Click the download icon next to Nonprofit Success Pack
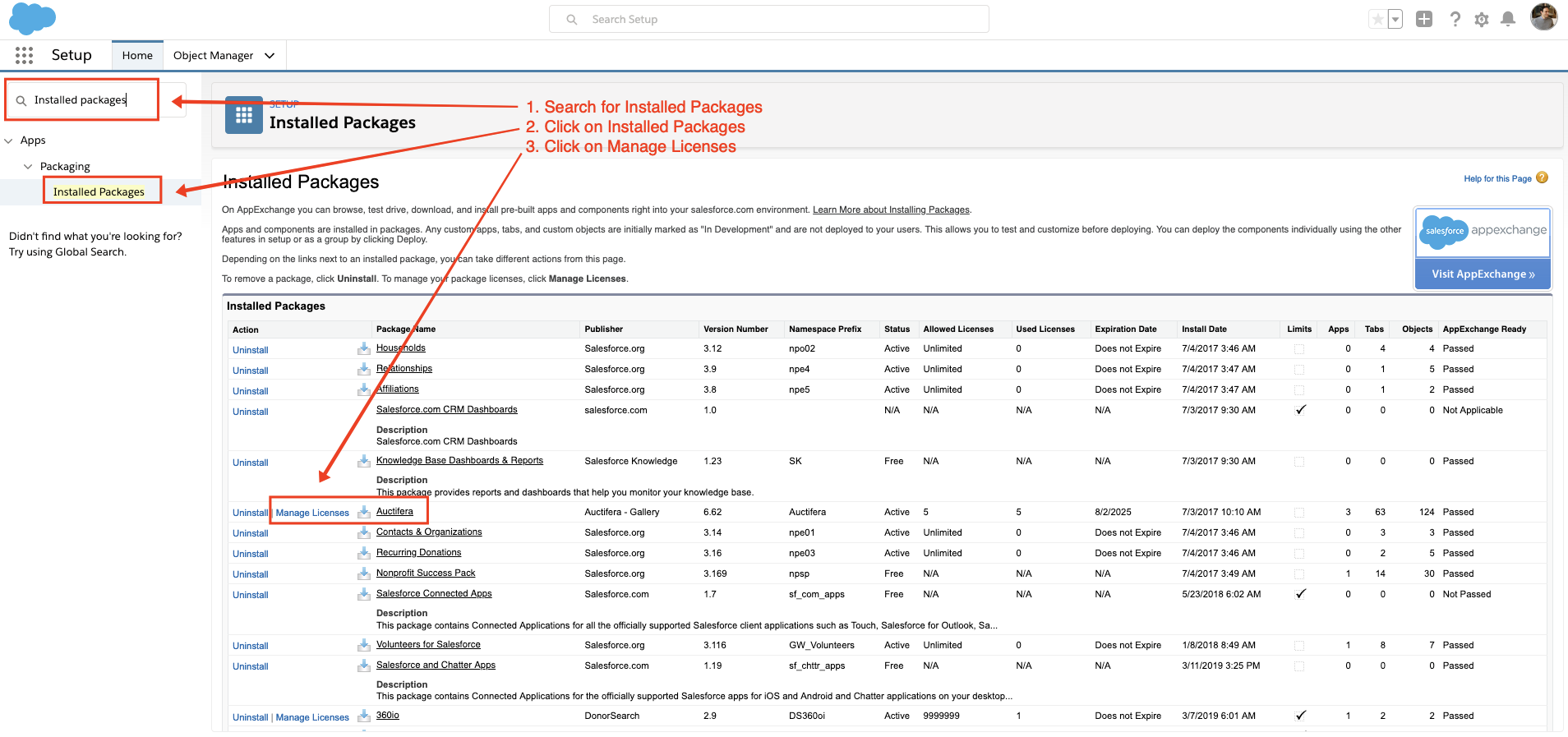1568x737 pixels. [x=364, y=573]
